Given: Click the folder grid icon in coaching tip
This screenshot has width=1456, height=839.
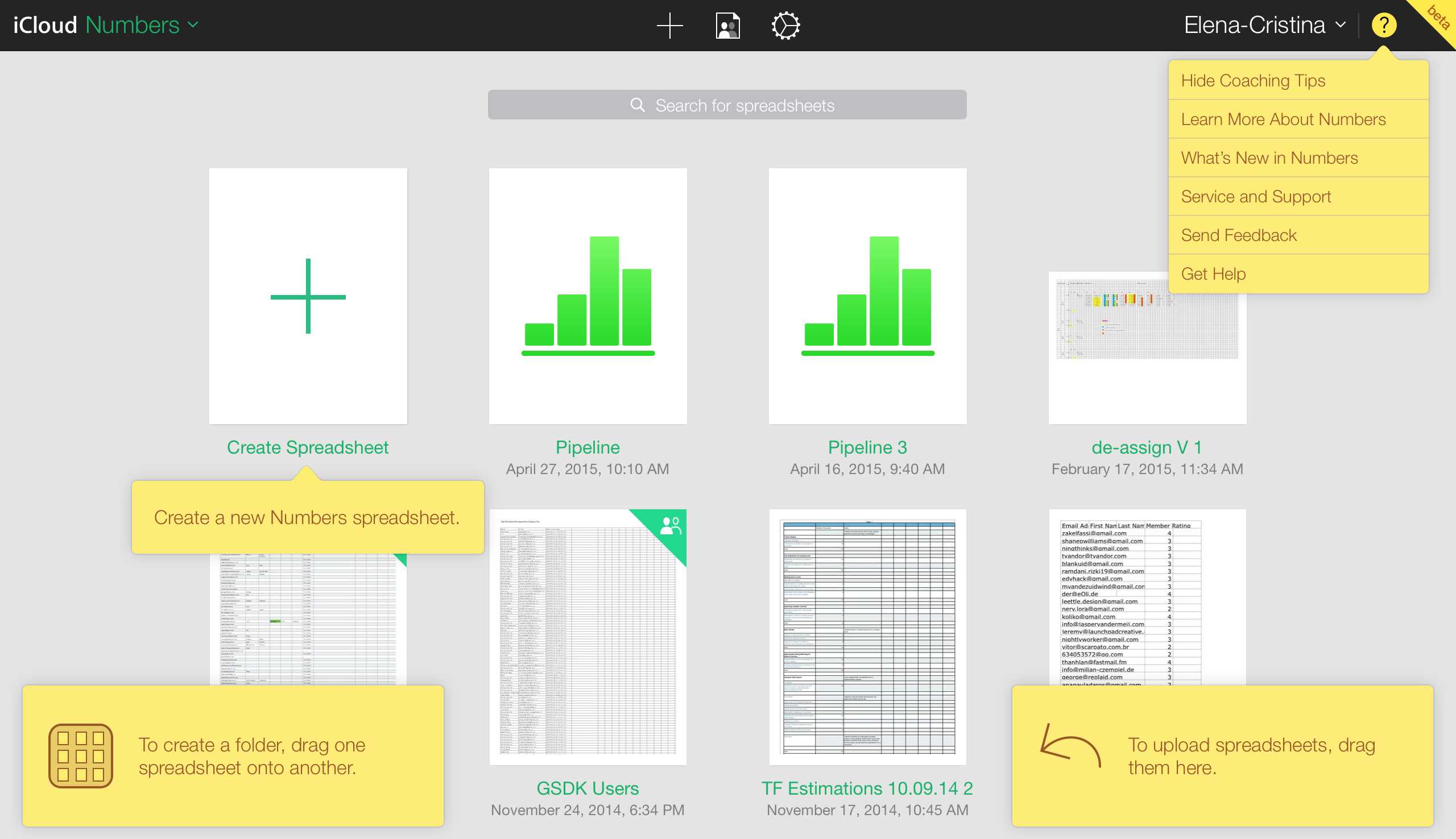Looking at the screenshot, I should coord(81,755).
